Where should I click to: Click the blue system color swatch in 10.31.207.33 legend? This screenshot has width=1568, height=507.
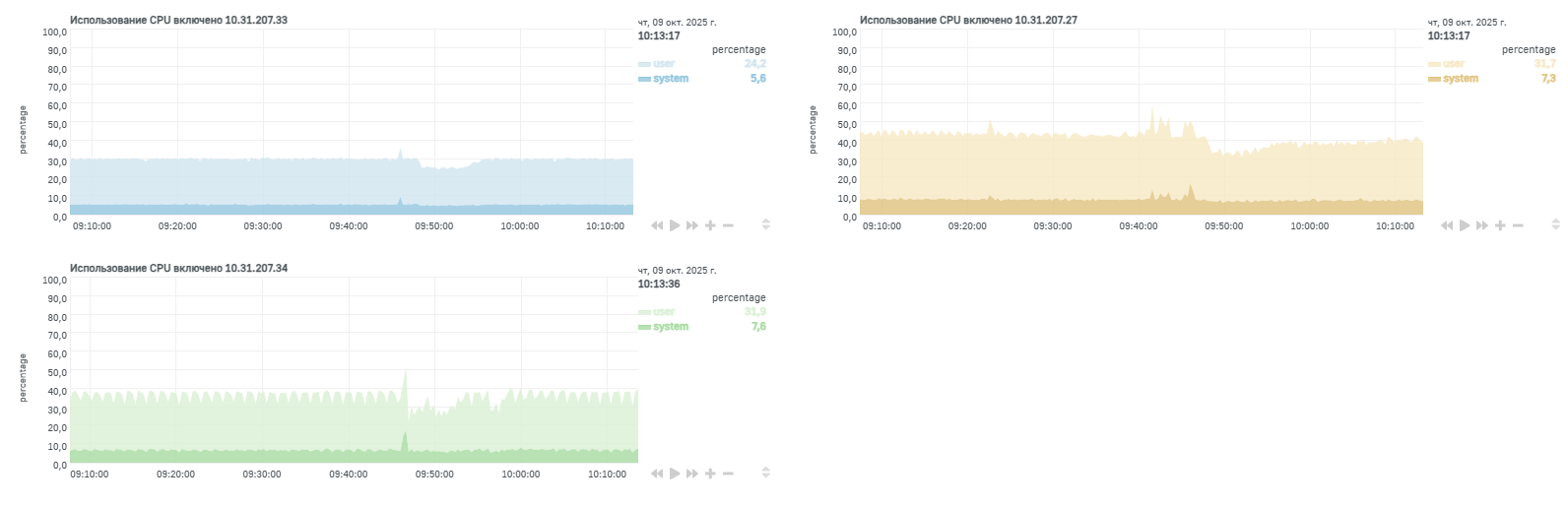644,79
